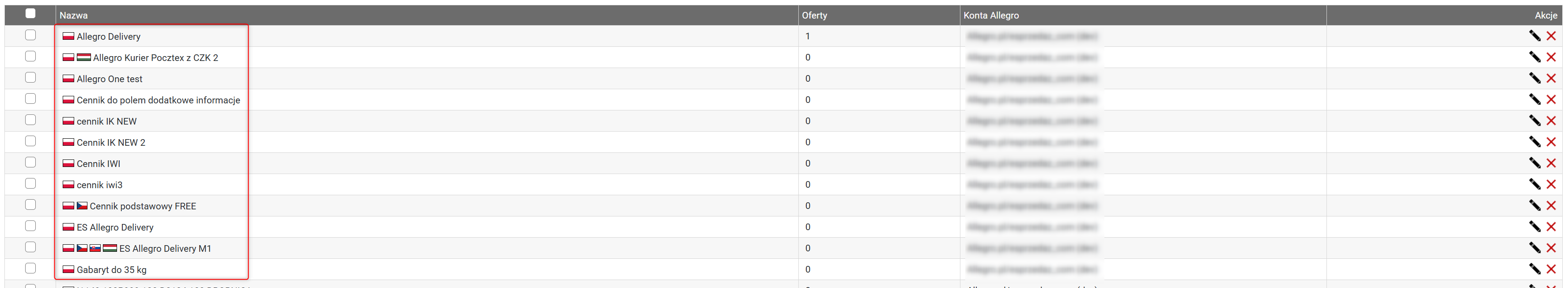This screenshot has height=288, width=1568.
Task: Tick the Gabaryt do 35 kg checkbox
Action: (30, 269)
